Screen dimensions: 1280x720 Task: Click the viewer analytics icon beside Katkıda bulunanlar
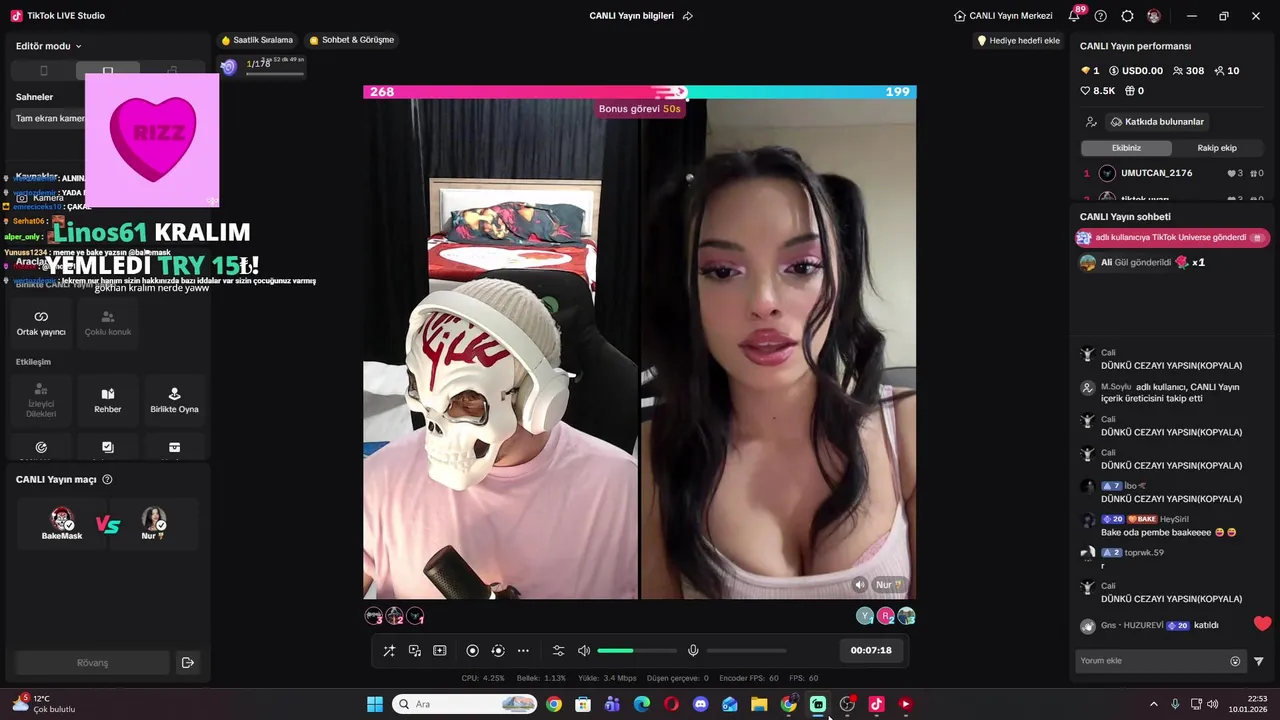[x=1091, y=122]
